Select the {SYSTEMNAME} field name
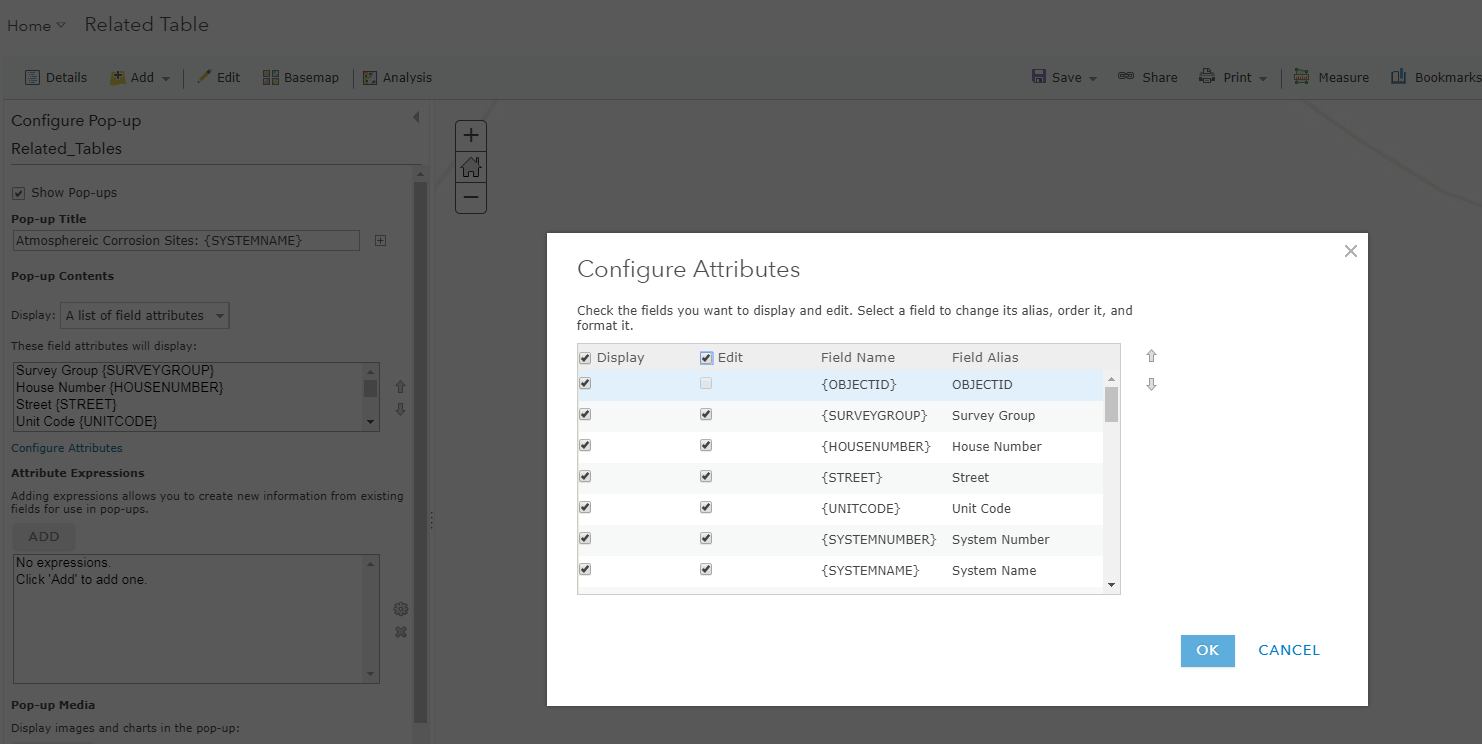The width and height of the screenshot is (1482, 744). [870, 570]
